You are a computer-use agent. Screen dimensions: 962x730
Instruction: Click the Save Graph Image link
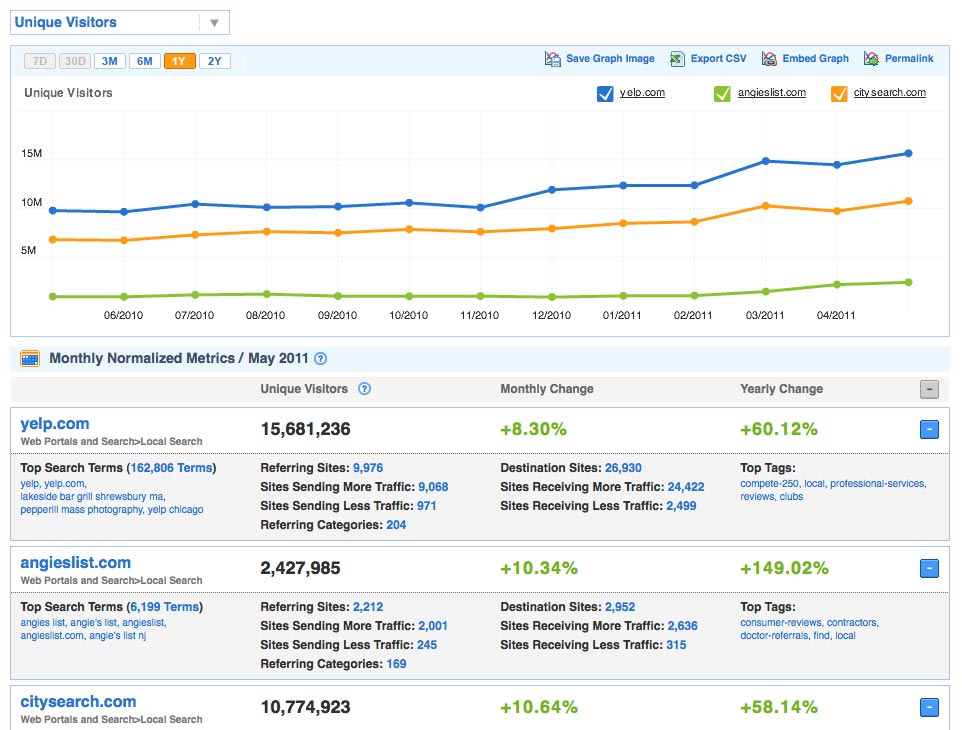[x=610, y=59]
